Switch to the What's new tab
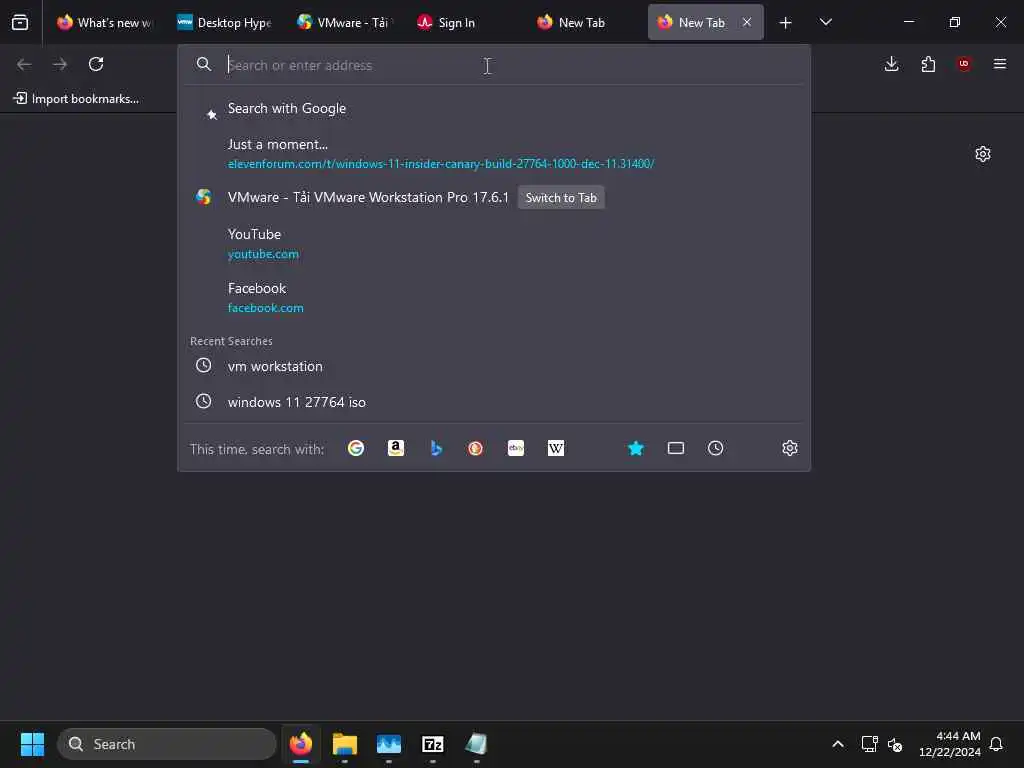This screenshot has width=1024, height=768. [x=104, y=22]
